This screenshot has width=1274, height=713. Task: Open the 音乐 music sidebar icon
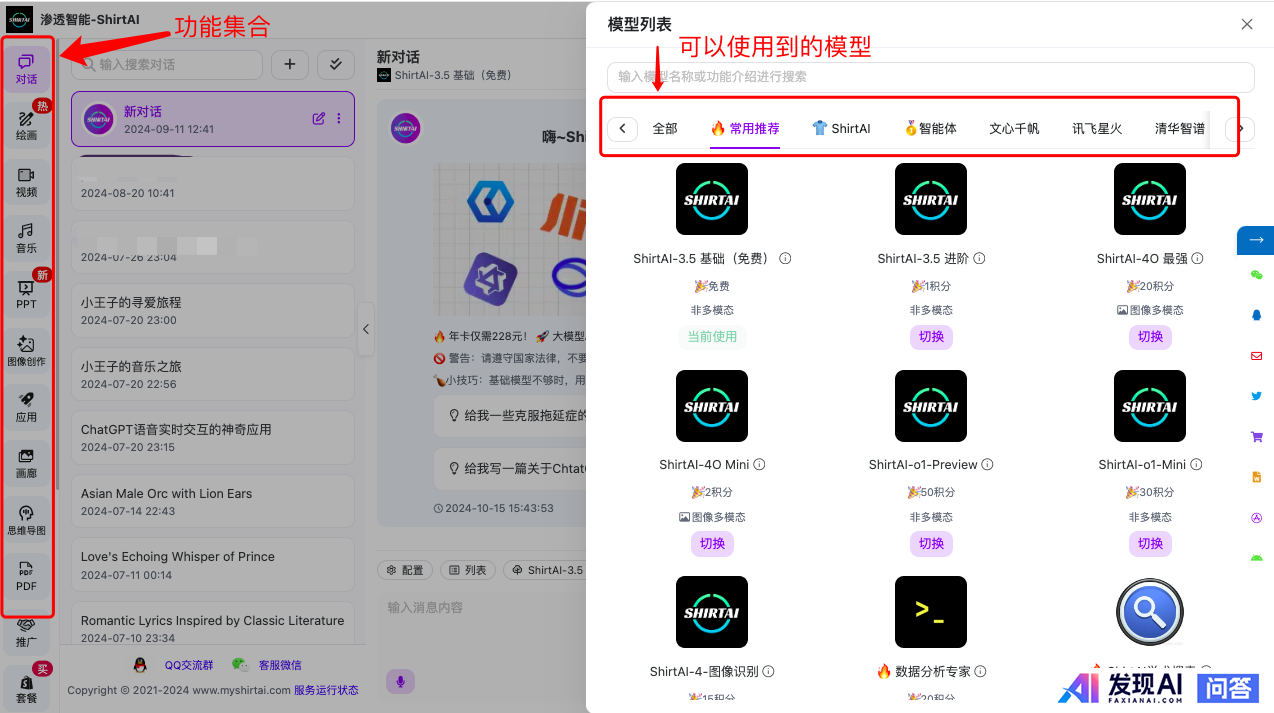(26, 237)
